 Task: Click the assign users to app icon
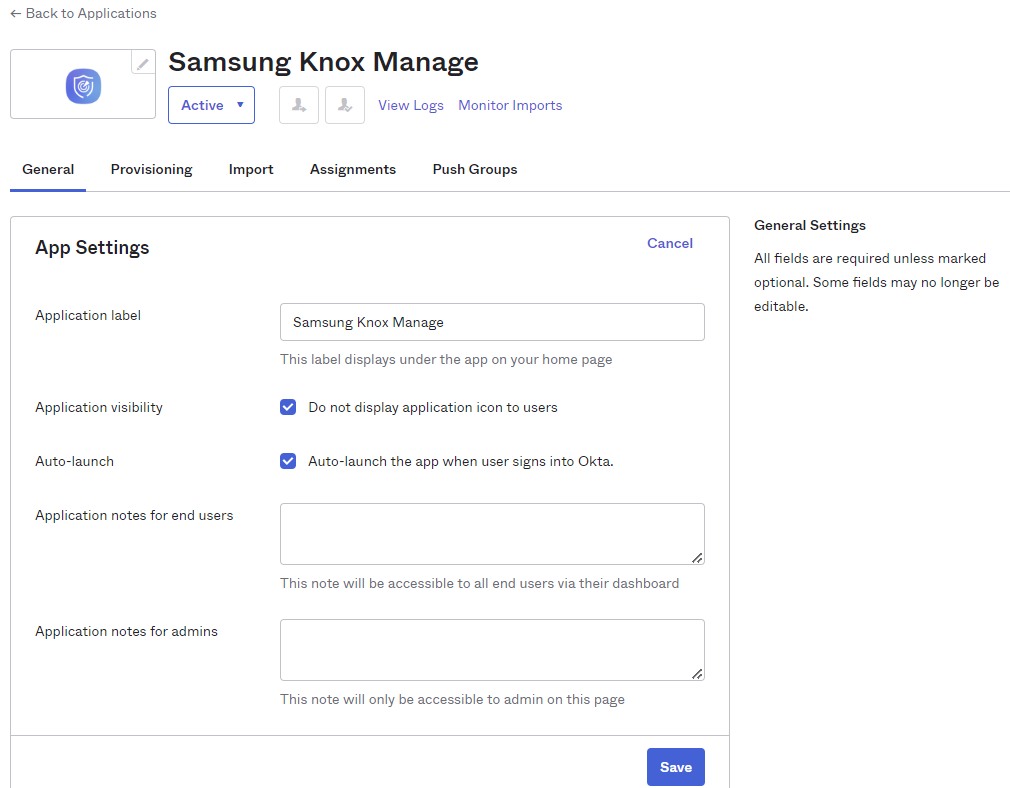tap(299, 105)
